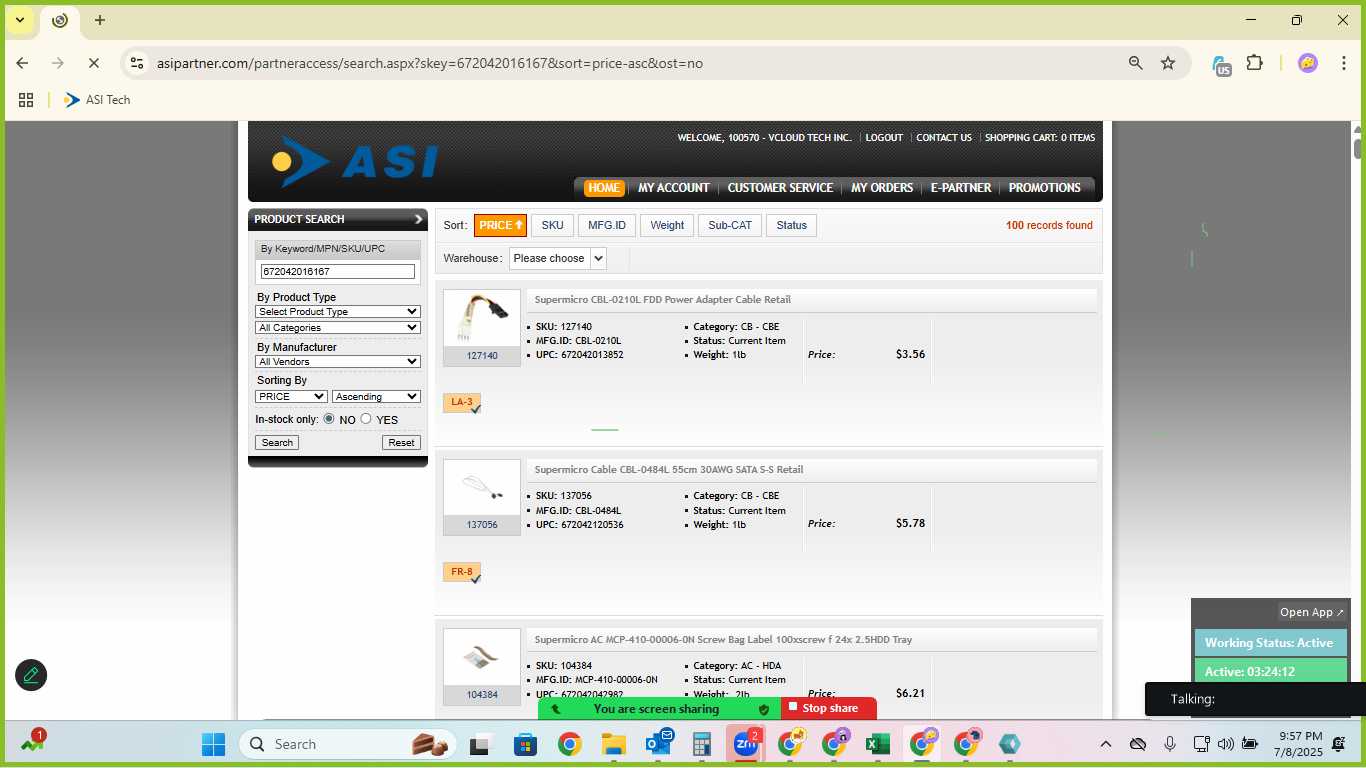1366x768 pixels.
Task: Open the Select Product Type dropdown
Action: pyautogui.click(x=338, y=311)
